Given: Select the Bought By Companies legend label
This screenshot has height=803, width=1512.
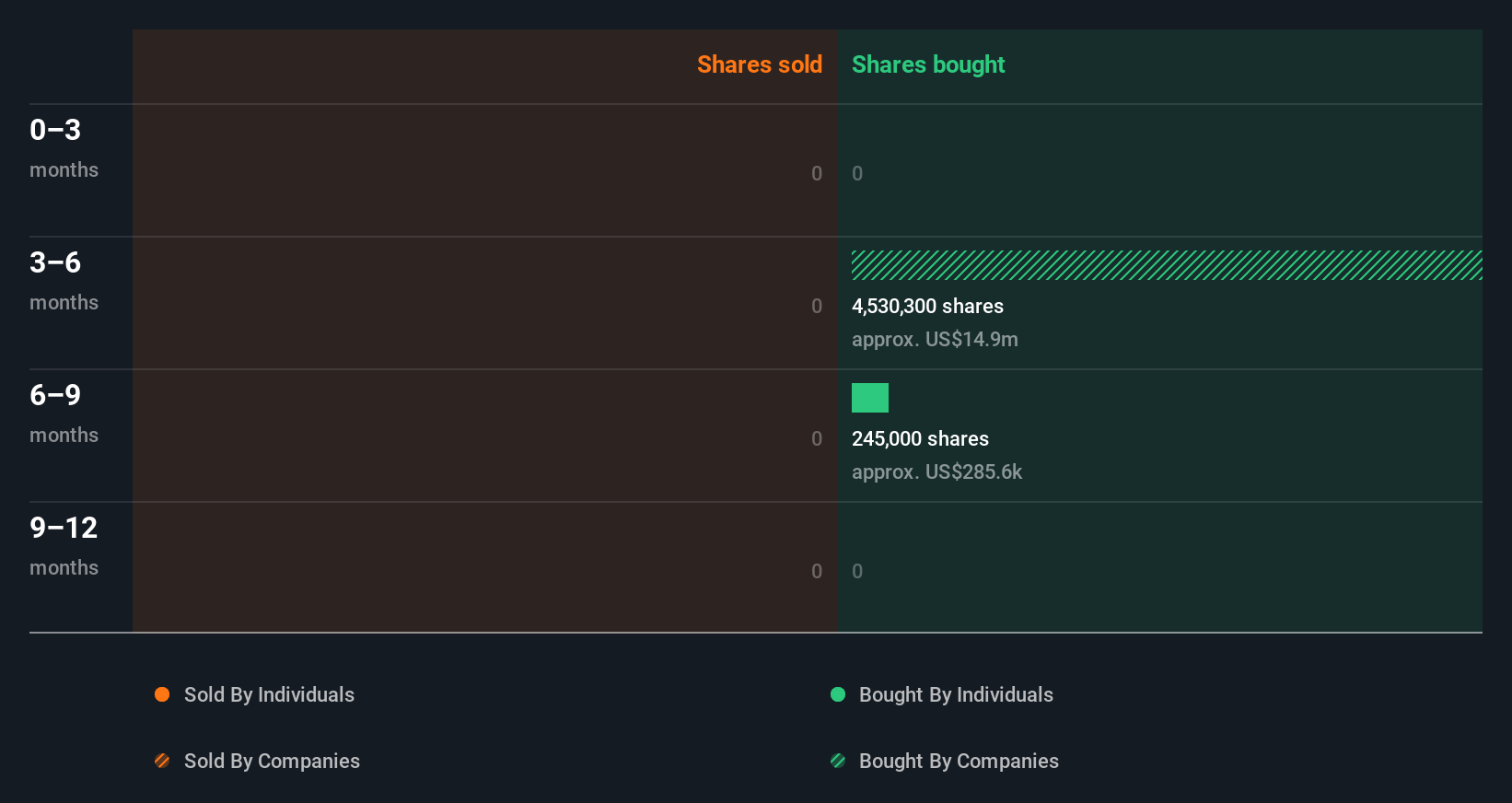Looking at the screenshot, I should pyautogui.click(x=959, y=762).
